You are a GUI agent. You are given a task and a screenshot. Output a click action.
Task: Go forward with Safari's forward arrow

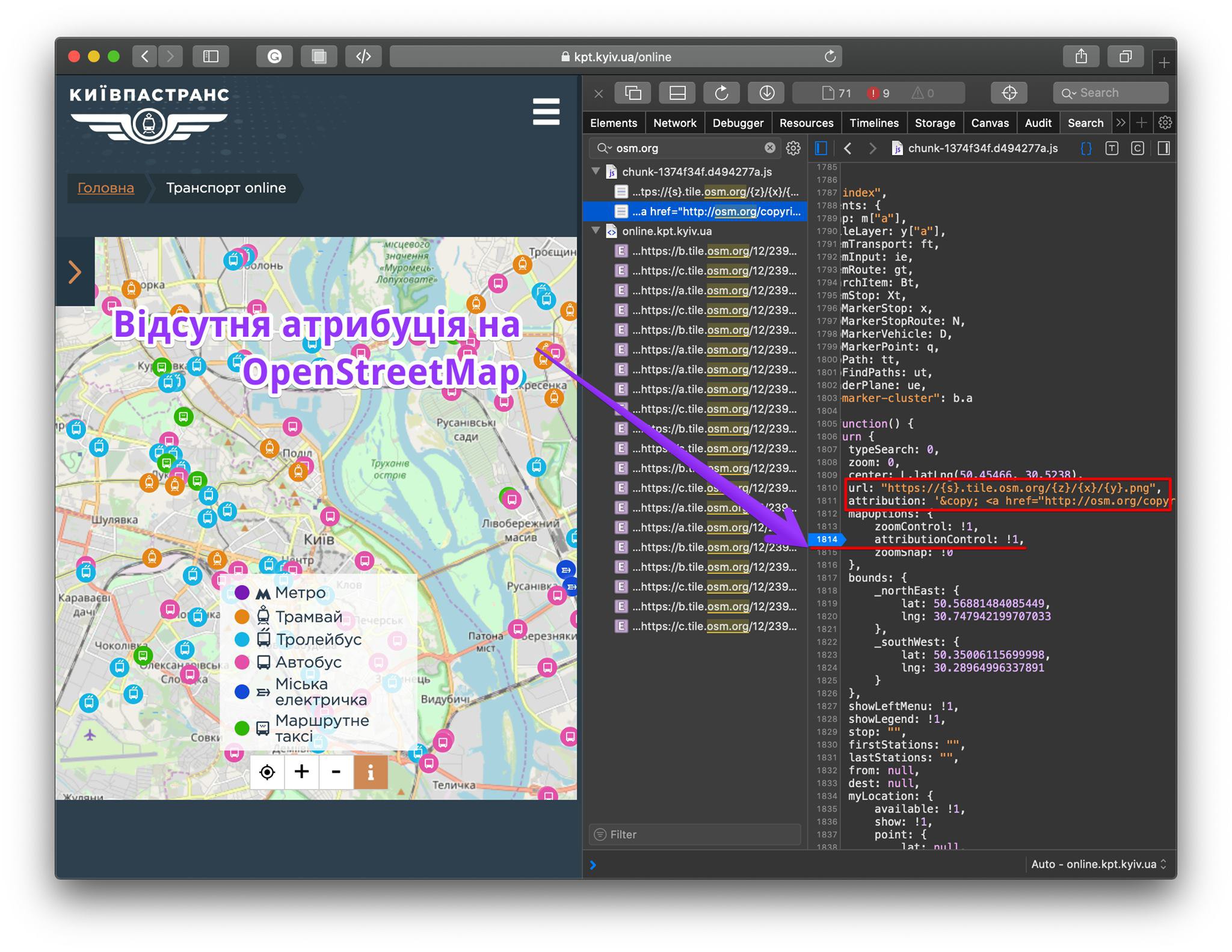(170, 57)
